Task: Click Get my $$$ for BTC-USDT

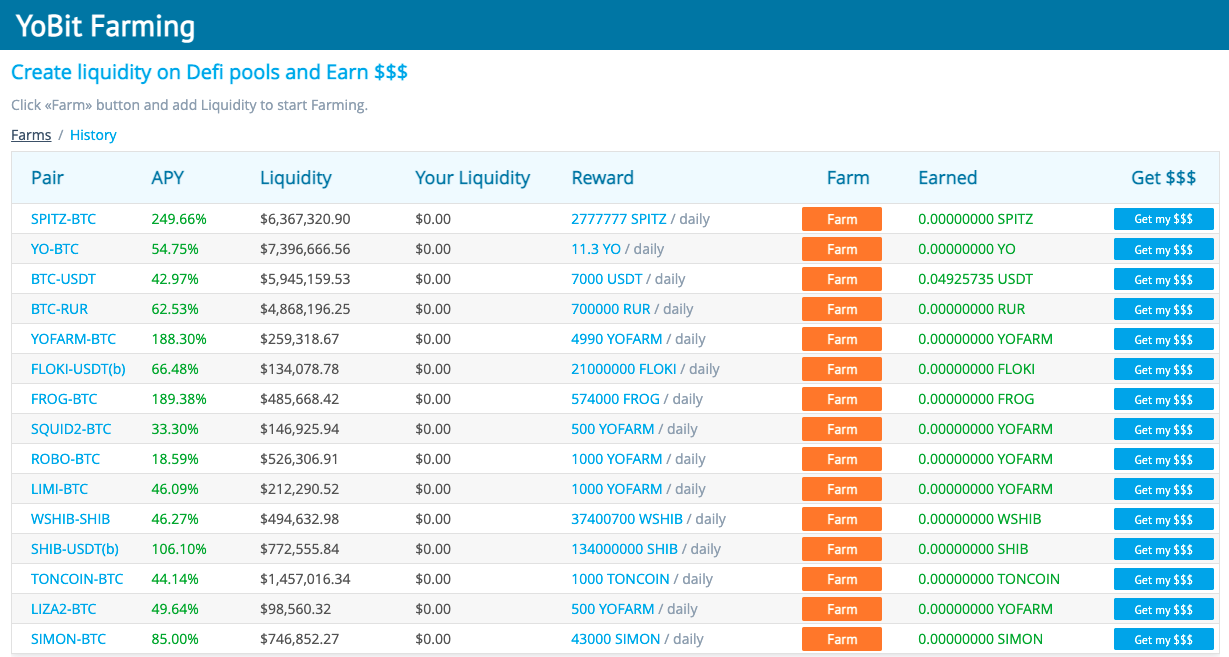Action: pos(1164,279)
